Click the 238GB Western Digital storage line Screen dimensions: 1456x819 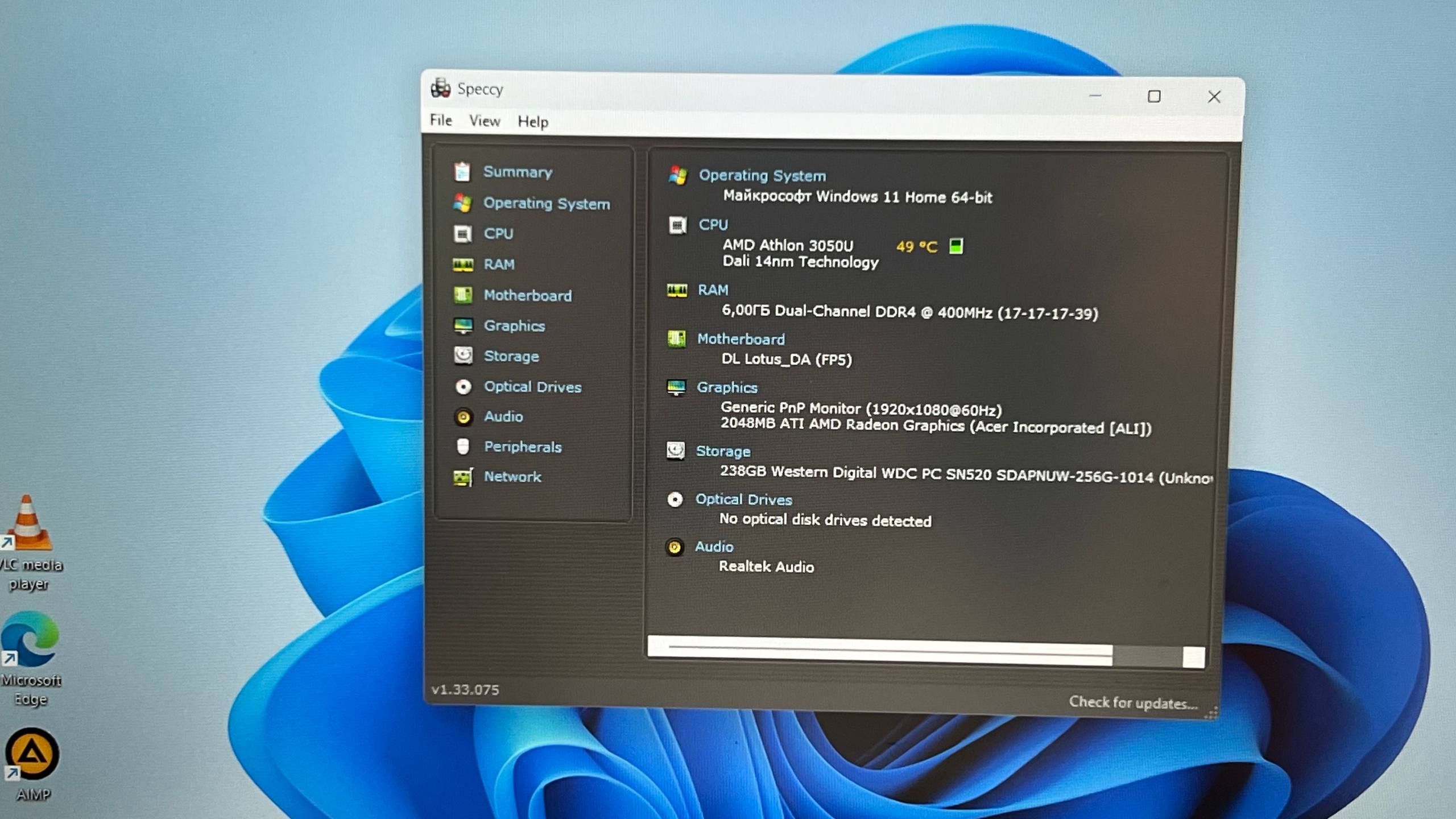[x=966, y=475]
